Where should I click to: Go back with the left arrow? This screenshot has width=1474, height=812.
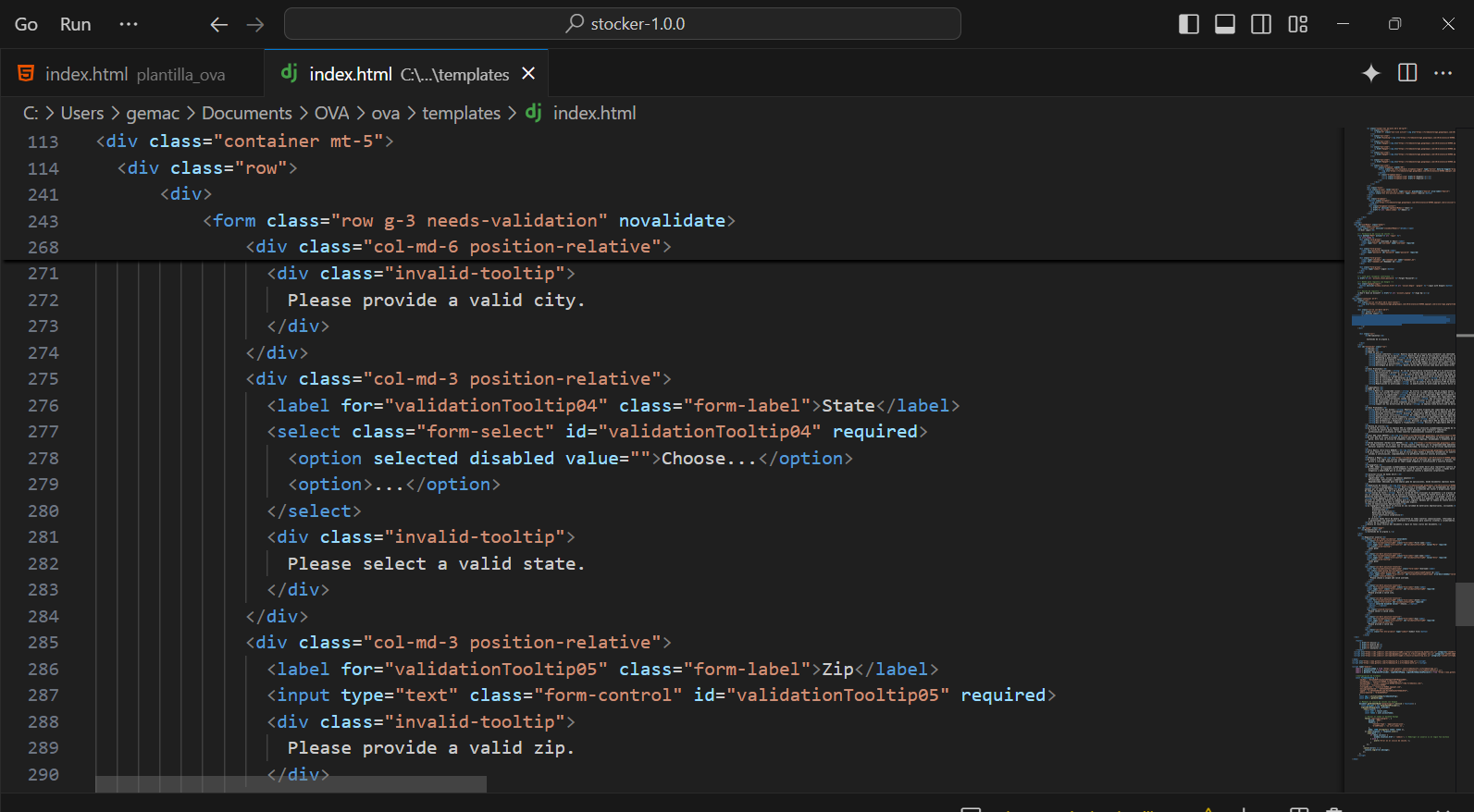pos(218,25)
